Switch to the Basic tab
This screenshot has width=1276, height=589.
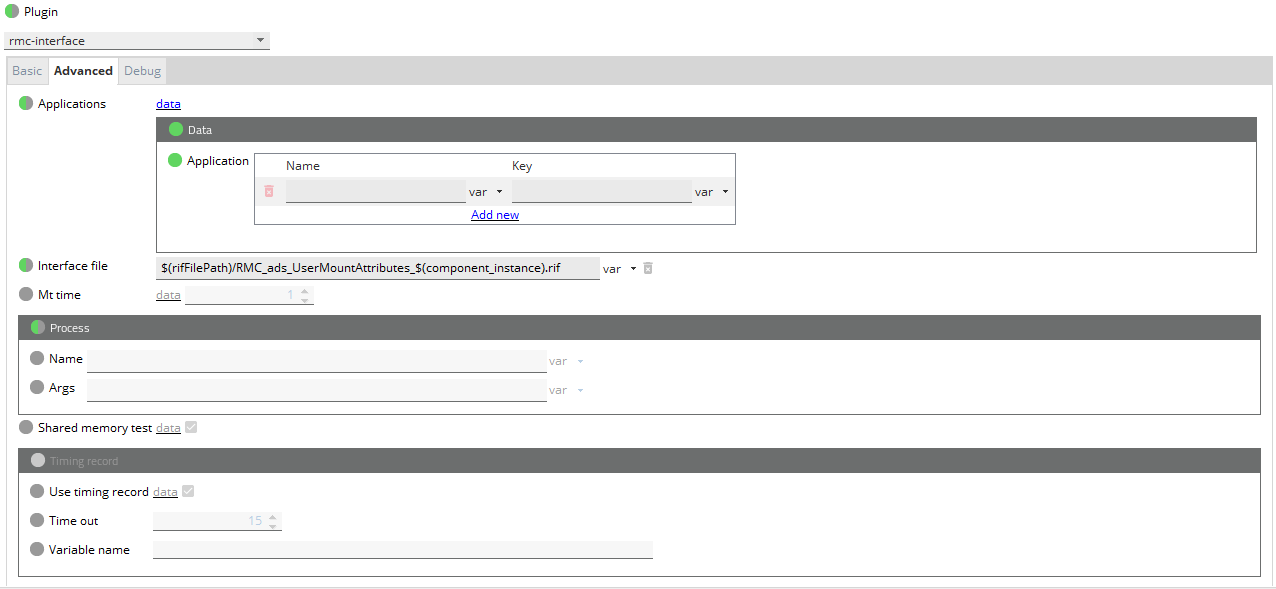pos(27,71)
